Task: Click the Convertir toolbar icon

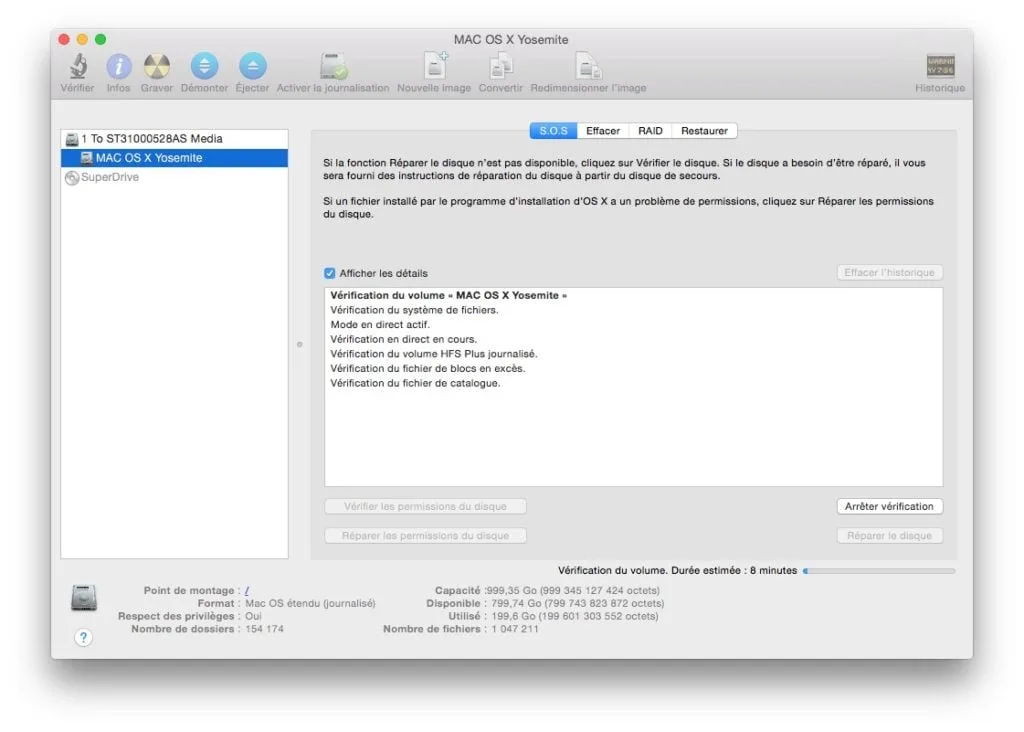Action: (x=501, y=66)
